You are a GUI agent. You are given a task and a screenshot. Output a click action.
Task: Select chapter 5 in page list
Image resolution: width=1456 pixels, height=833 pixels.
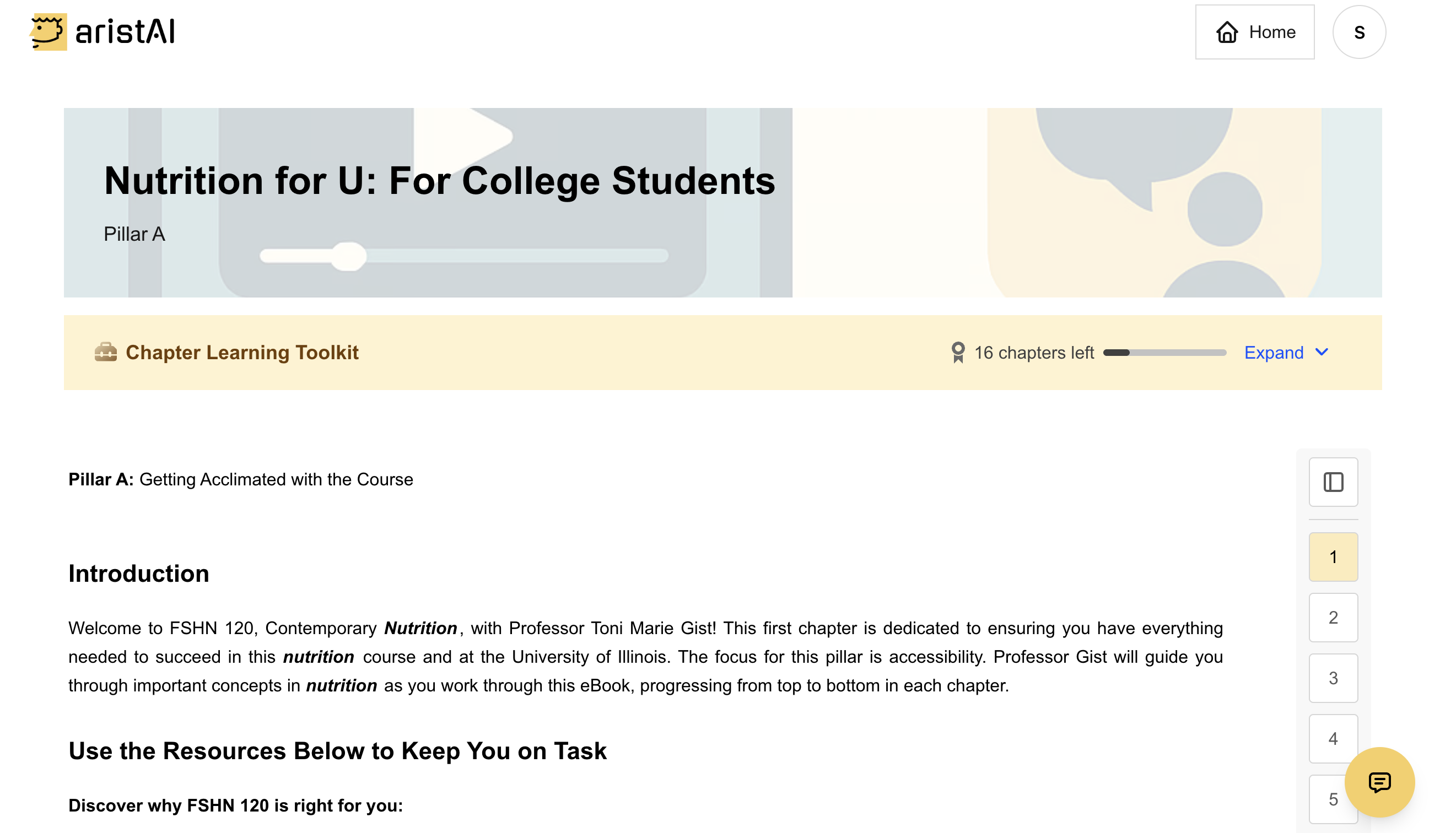[x=1333, y=799]
